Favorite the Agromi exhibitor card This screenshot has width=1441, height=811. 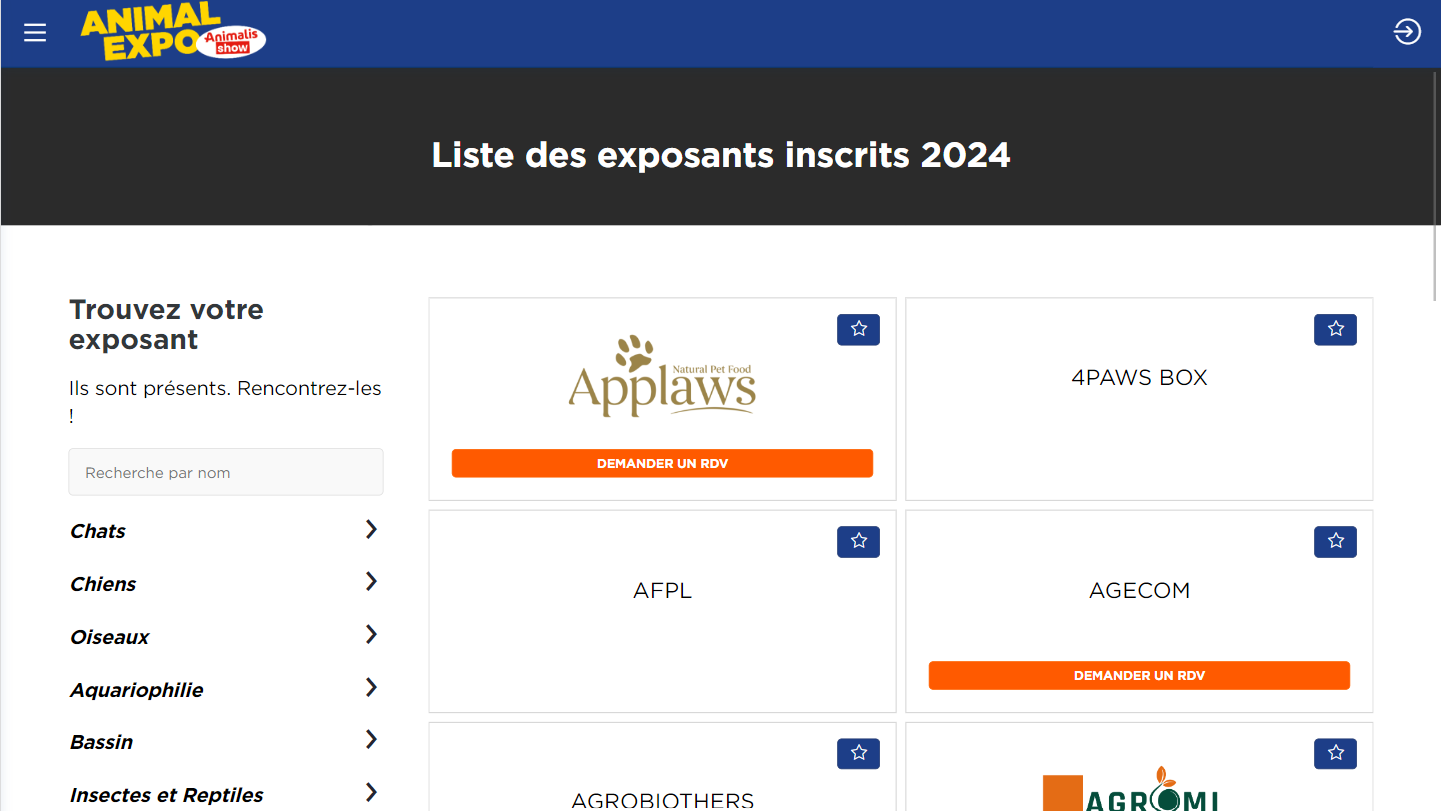[1335, 753]
